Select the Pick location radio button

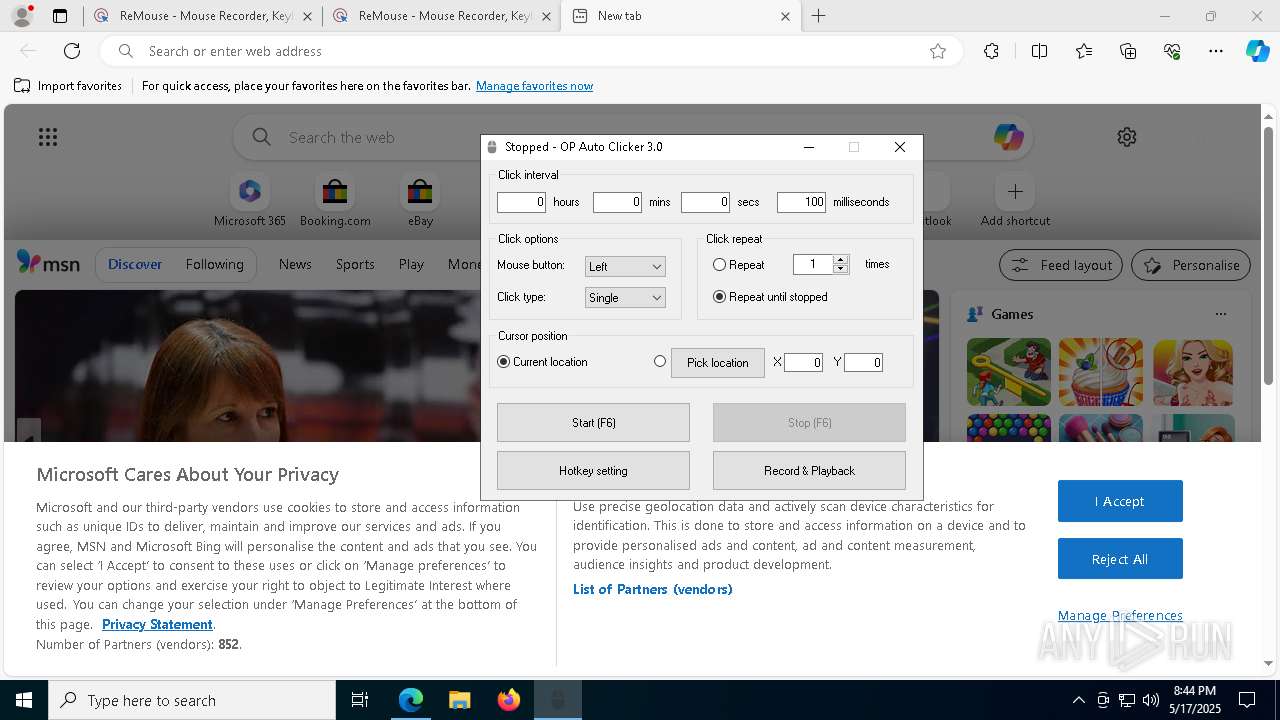[659, 362]
